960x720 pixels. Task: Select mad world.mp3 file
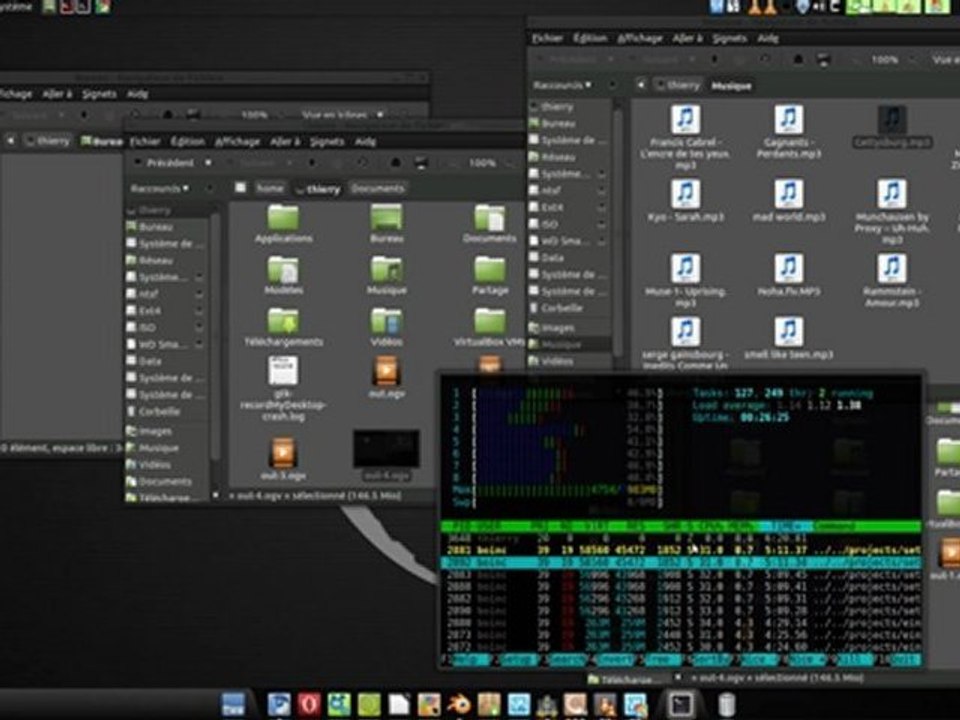[x=789, y=201]
